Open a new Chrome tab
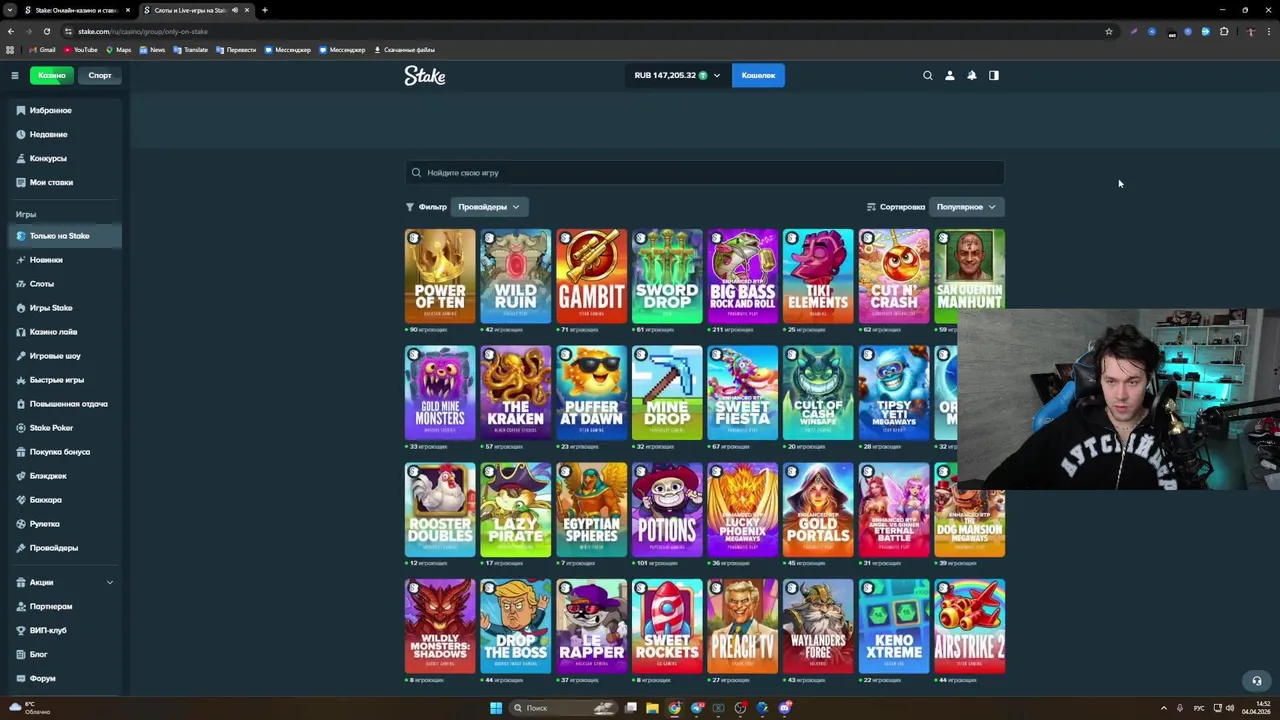 (264, 10)
